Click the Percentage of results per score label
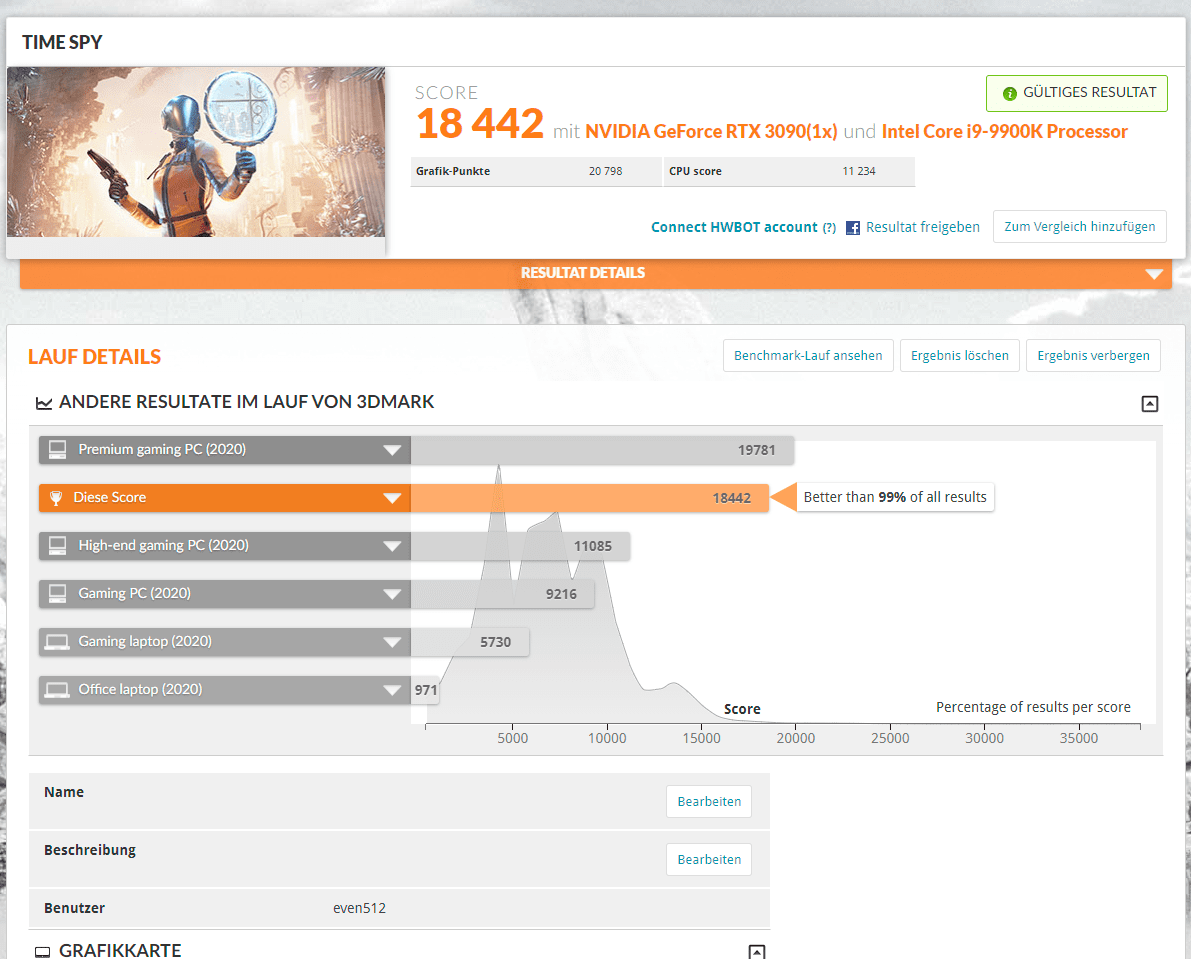This screenshot has height=959, width=1191. pyautogui.click(x=1033, y=707)
